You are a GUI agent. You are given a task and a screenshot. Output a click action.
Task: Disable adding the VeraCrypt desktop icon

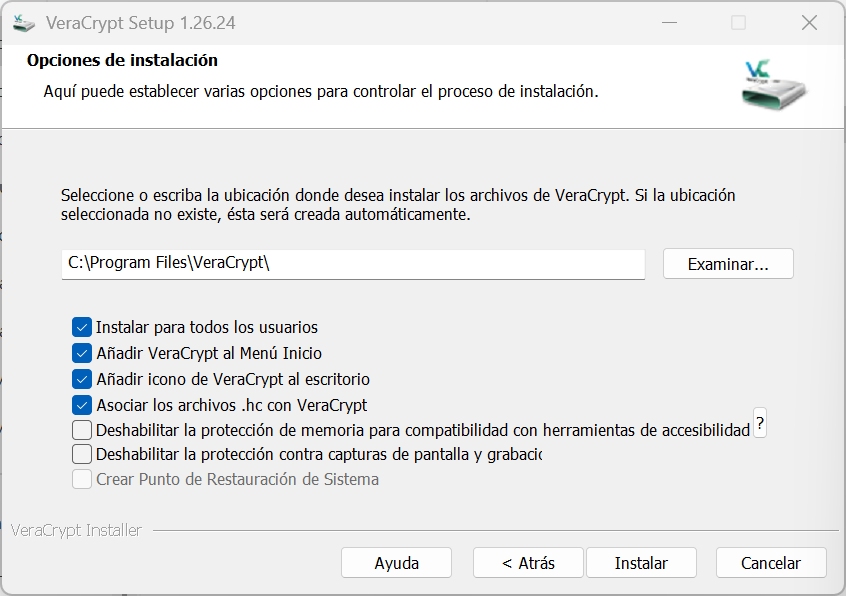(x=81, y=379)
